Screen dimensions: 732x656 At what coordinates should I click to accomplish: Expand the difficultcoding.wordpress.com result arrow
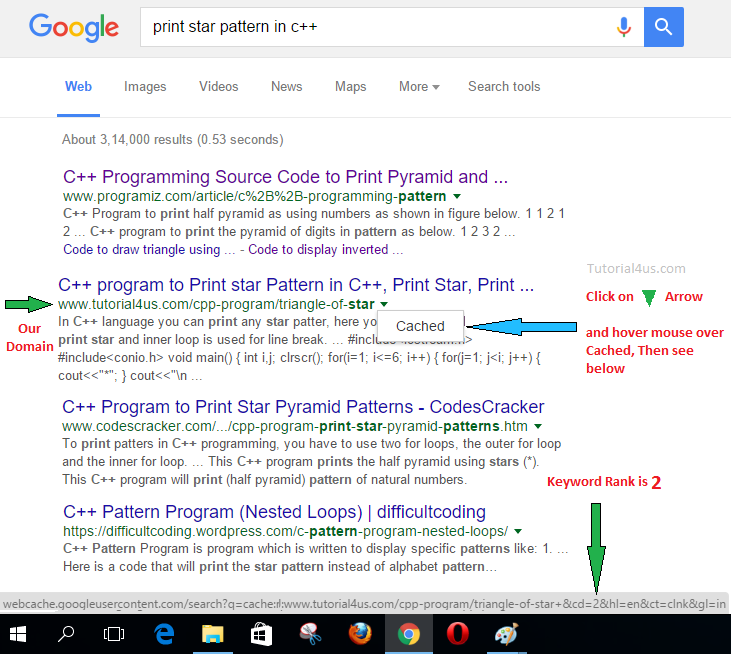pos(518,531)
